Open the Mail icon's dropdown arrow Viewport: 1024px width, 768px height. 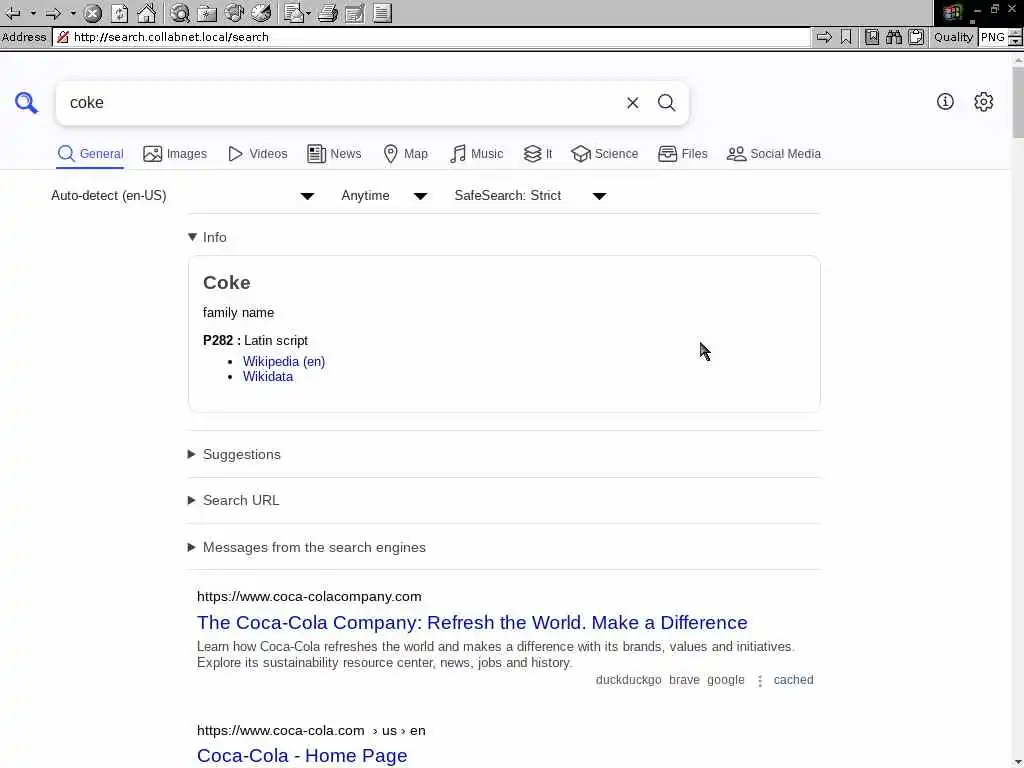click(308, 13)
